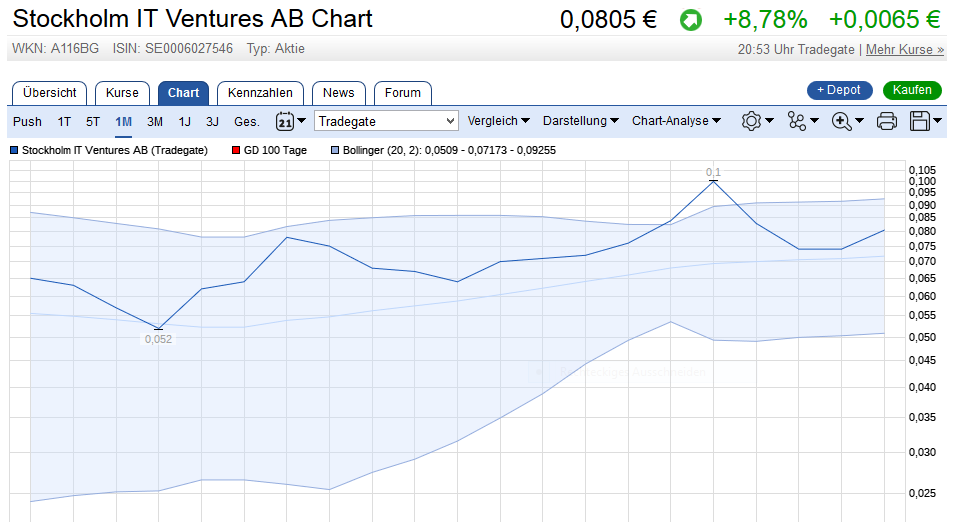Switch to the Übersicht tab
This screenshot has width=960, height=522.
(50, 93)
